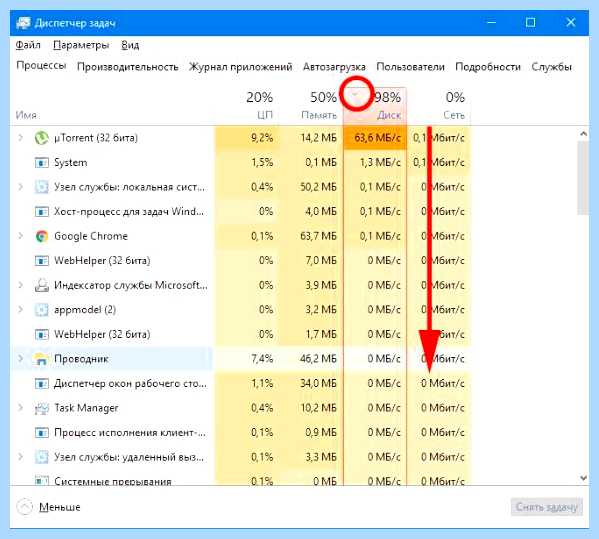Maximize the Диспетчер задач window
The height and width of the screenshot is (539, 599).
(x=531, y=23)
